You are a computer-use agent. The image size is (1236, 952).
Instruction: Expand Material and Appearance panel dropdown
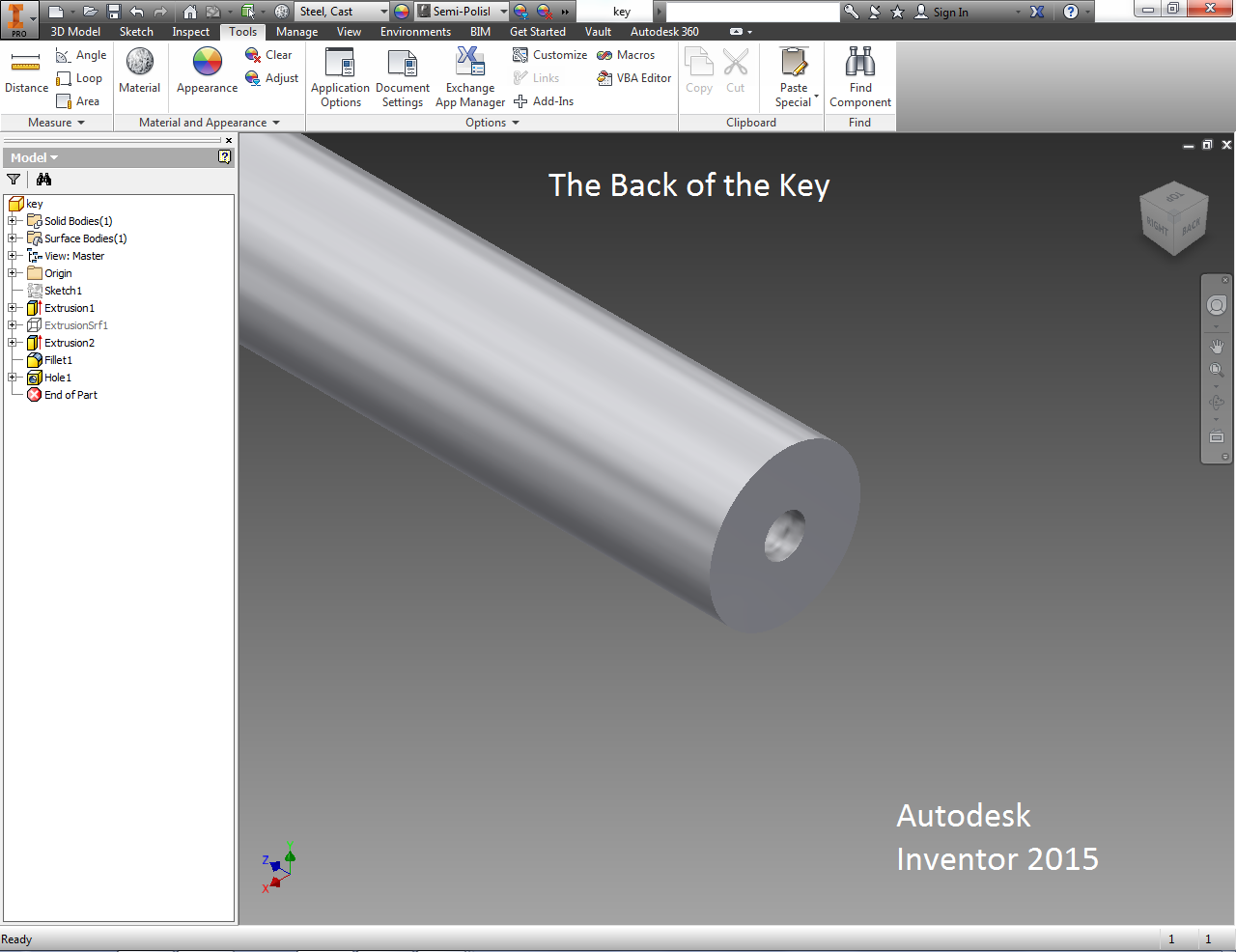click(x=210, y=123)
